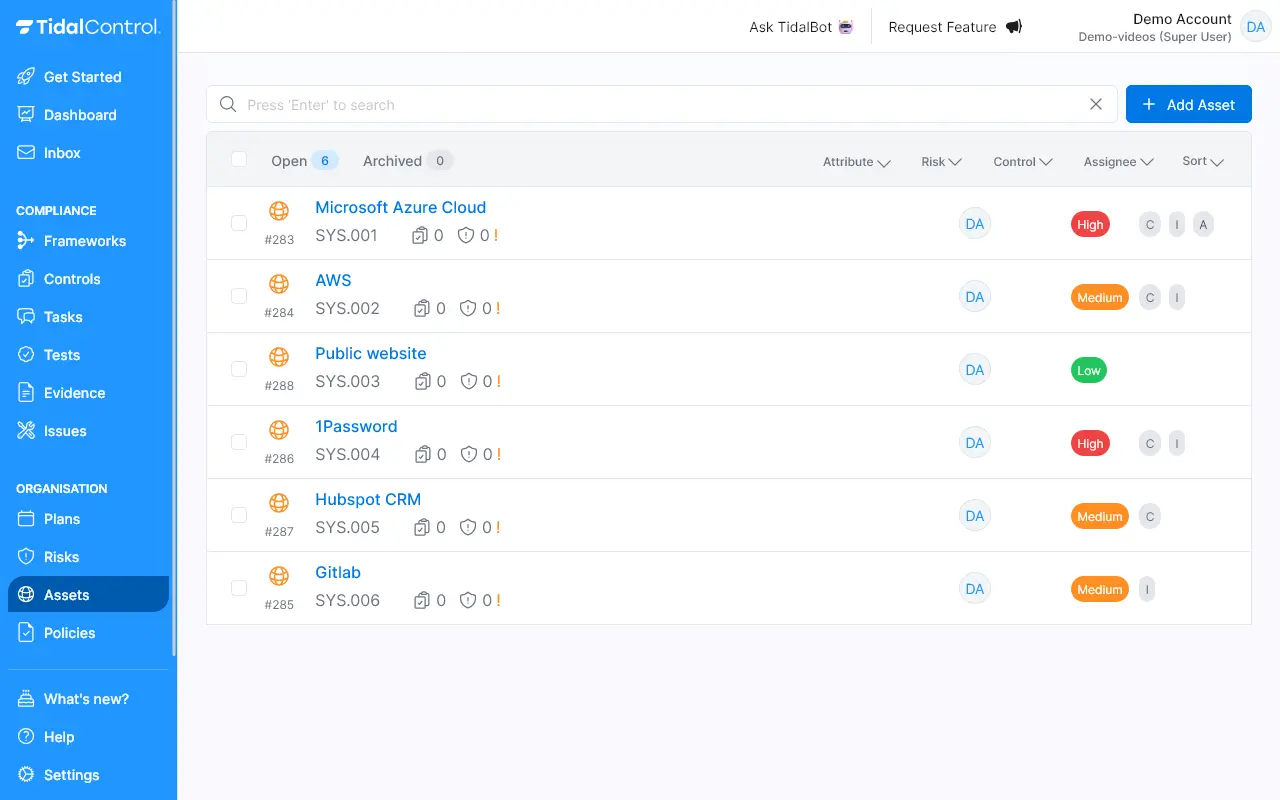Click the Request Feature link
Viewport: 1280px width, 800px height.
click(x=955, y=27)
